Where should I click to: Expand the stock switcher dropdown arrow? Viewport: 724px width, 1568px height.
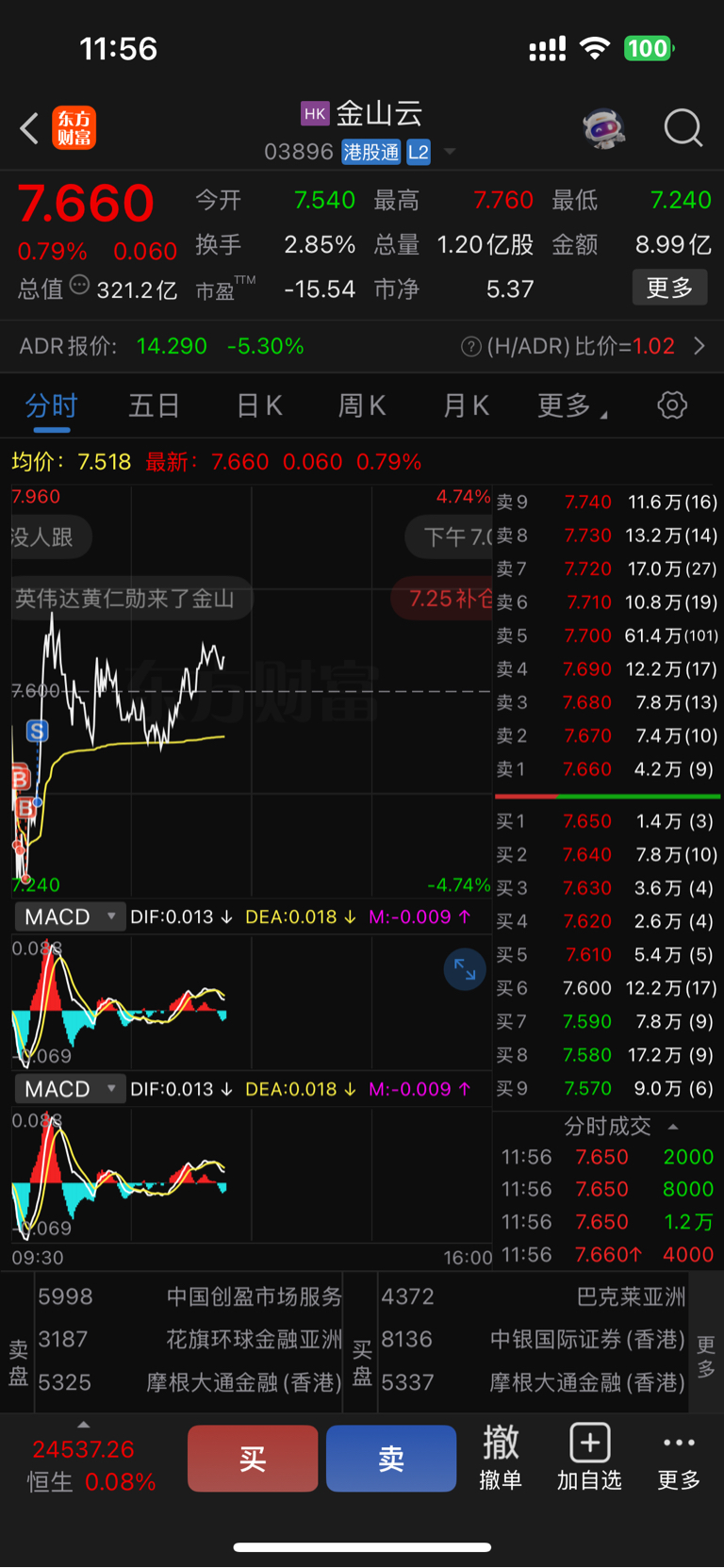(x=450, y=152)
